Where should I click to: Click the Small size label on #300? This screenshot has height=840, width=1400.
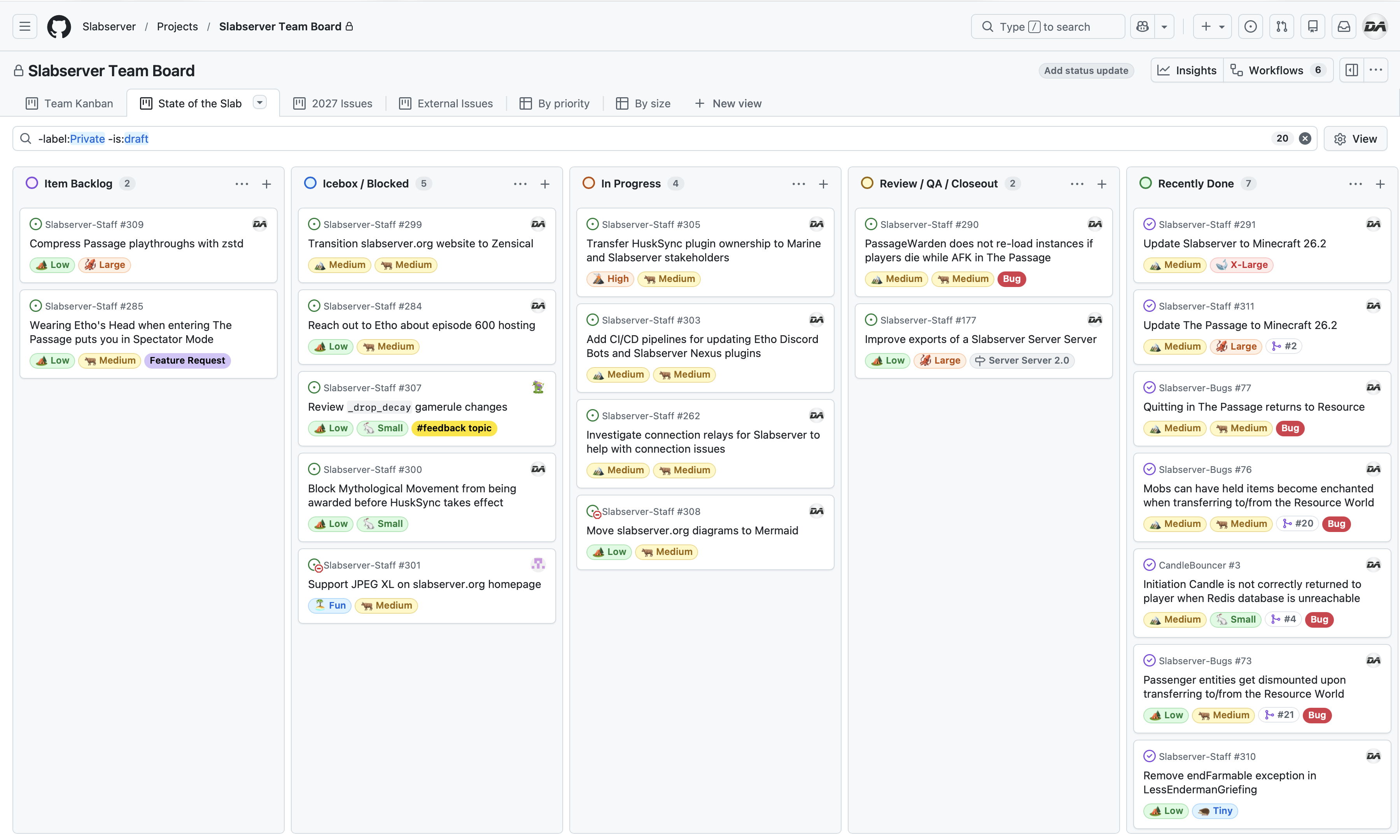[x=383, y=524]
